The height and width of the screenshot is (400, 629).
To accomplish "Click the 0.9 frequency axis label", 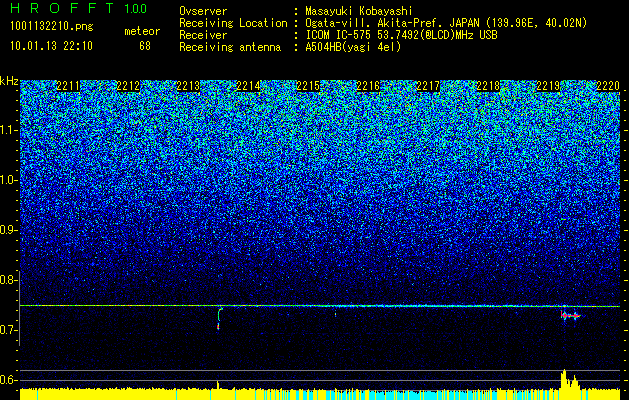I will click(x=9, y=230).
